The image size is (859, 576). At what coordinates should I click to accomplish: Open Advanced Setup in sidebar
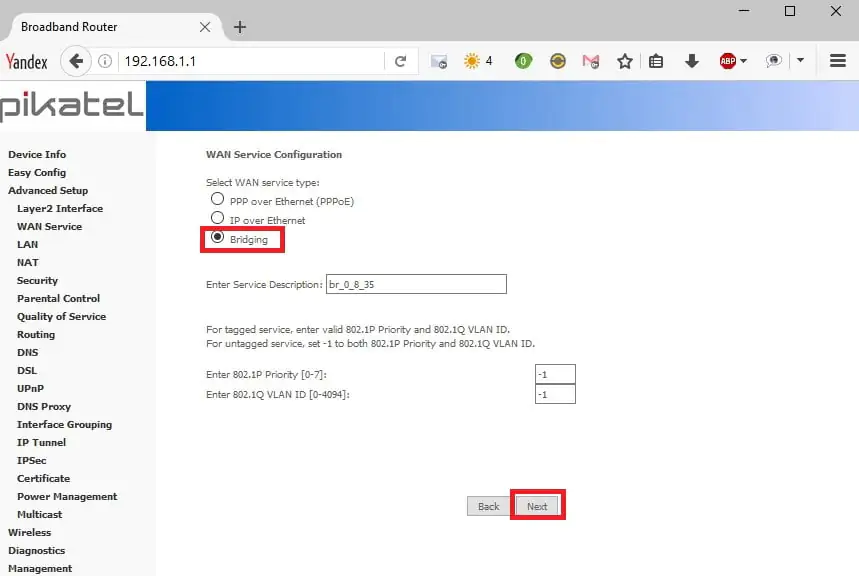coord(48,191)
